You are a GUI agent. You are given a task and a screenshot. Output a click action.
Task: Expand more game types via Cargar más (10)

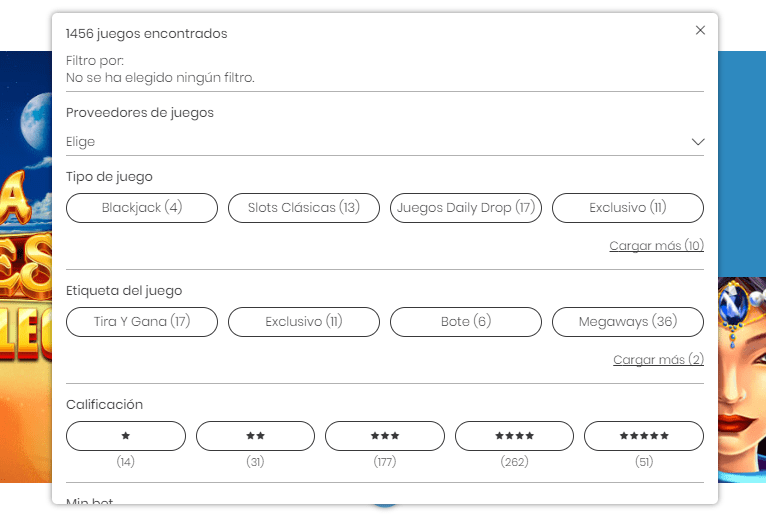656,245
